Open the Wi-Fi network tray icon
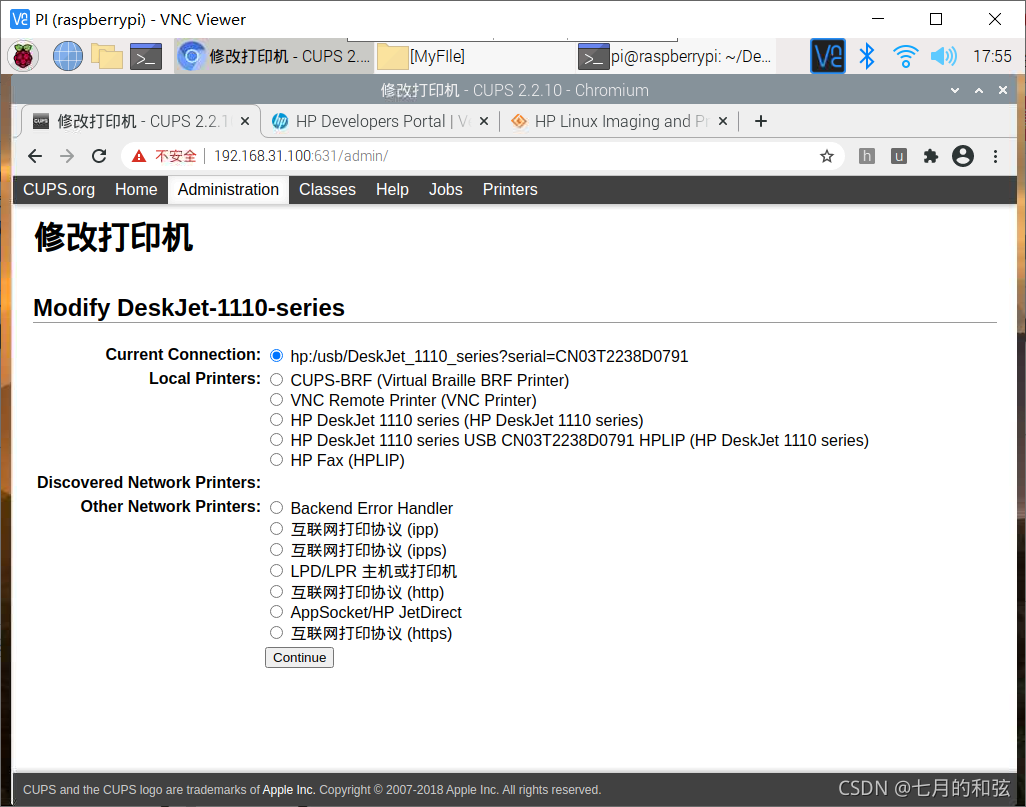 click(905, 56)
